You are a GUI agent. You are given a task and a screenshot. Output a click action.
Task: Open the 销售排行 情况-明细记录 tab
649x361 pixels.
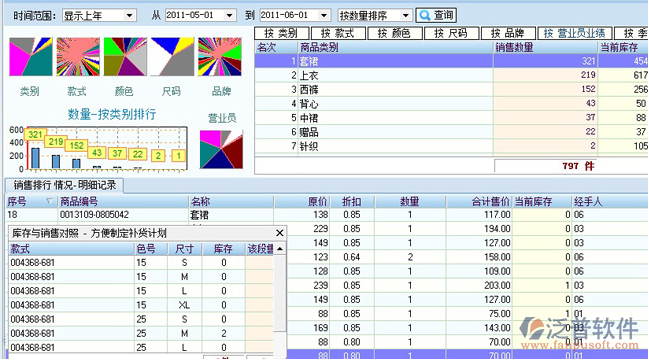[x=65, y=185]
